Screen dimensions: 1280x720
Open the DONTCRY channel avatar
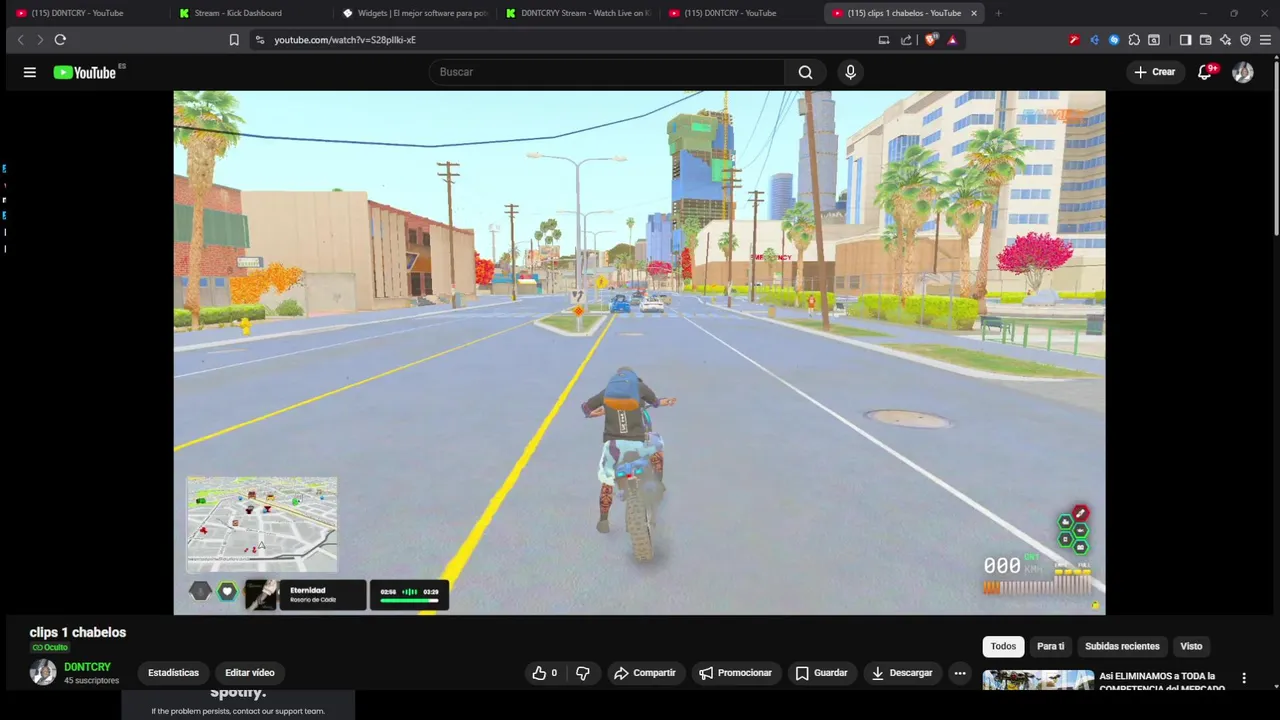pyautogui.click(x=43, y=672)
